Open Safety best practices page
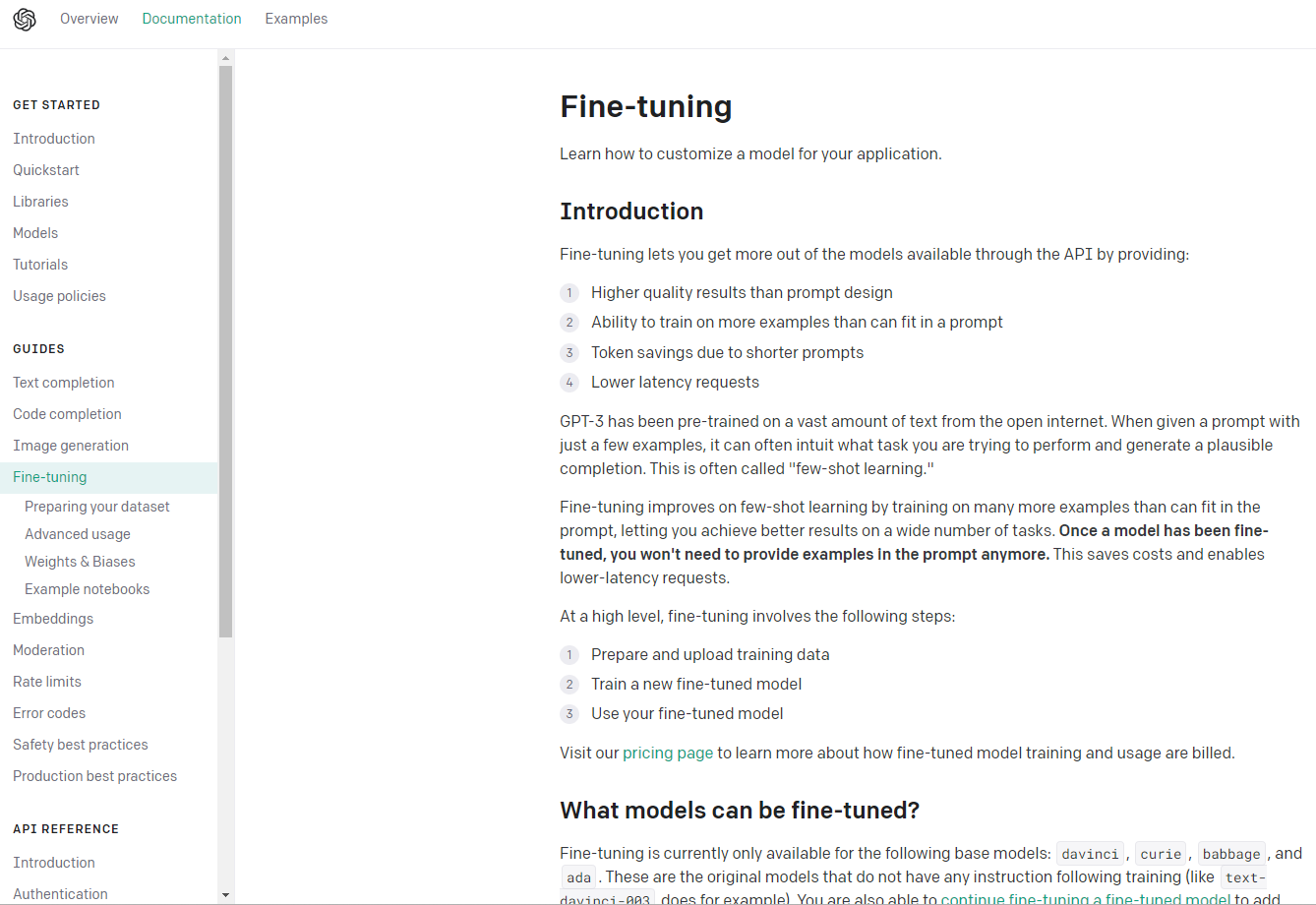This screenshot has width=1316, height=905. pos(81,745)
